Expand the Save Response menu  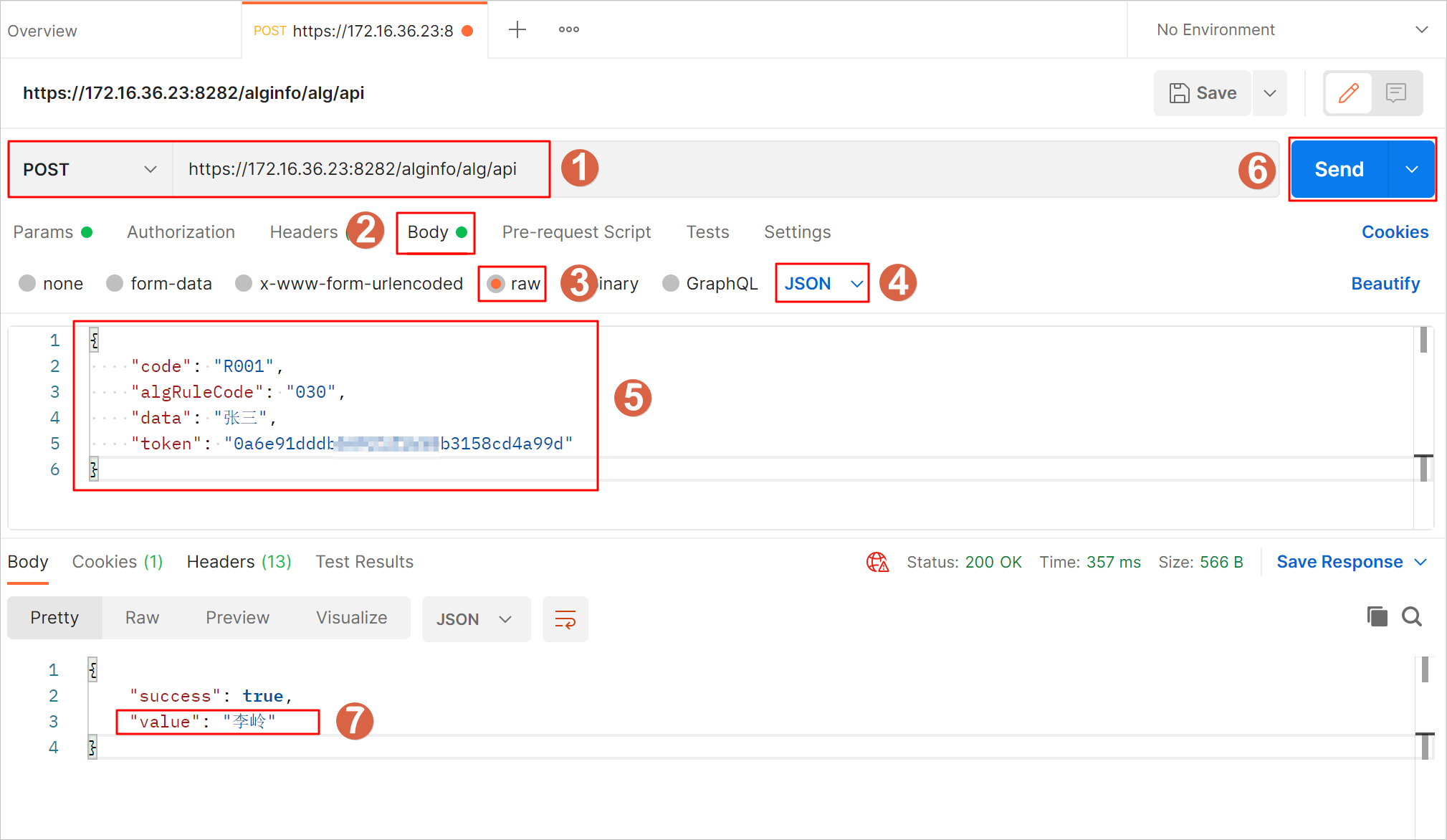pyautogui.click(x=1352, y=562)
